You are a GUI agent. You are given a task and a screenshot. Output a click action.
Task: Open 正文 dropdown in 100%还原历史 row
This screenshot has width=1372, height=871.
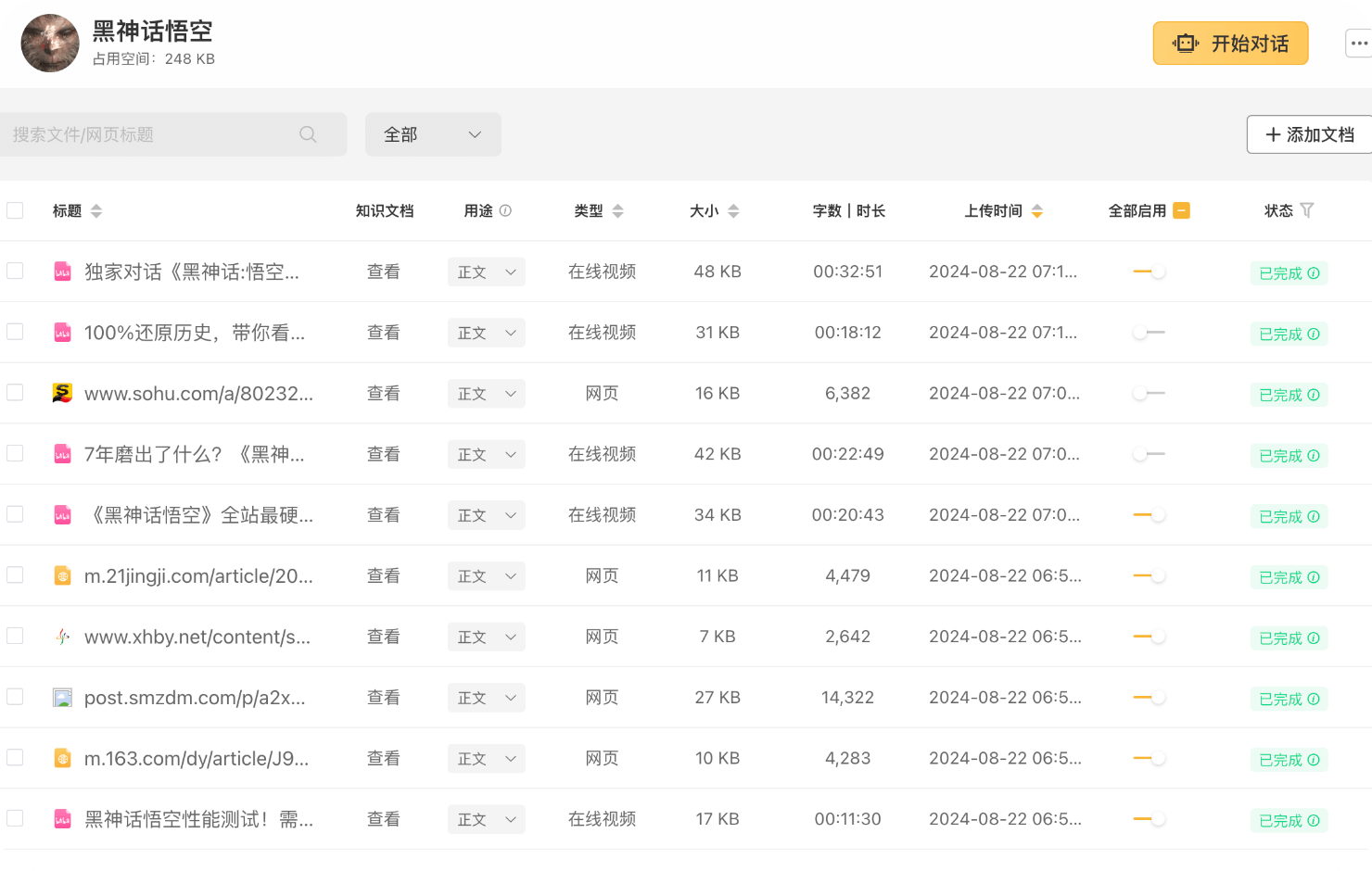click(487, 333)
